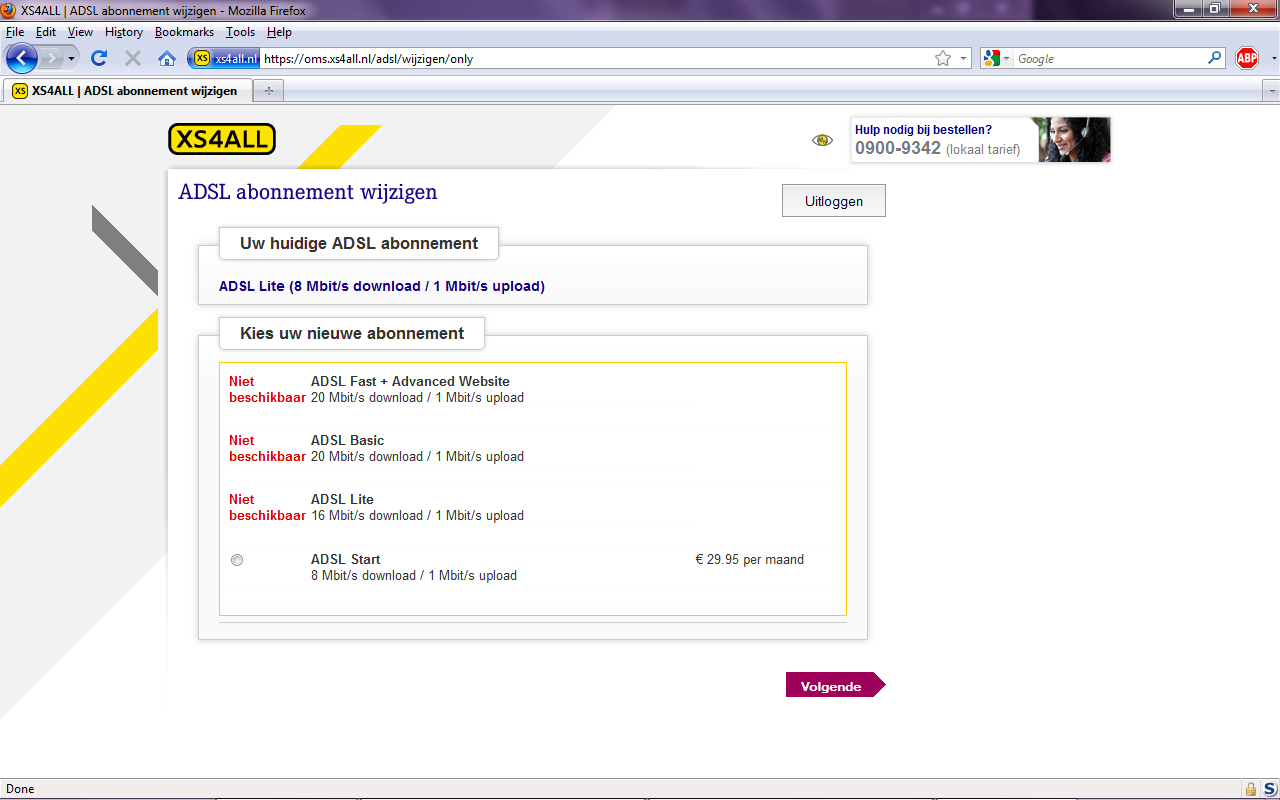Click the search magnifier icon in Google box

click(x=1215, y=58)
